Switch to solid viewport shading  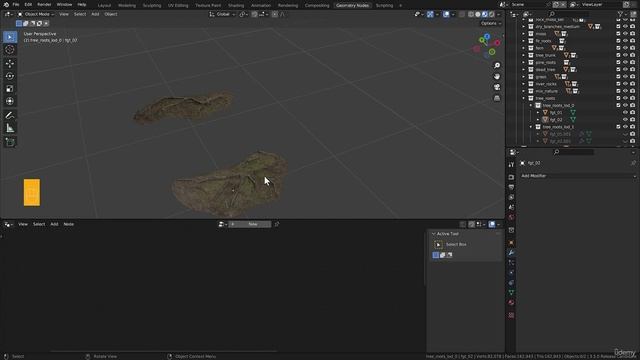[x=478, y=14]
